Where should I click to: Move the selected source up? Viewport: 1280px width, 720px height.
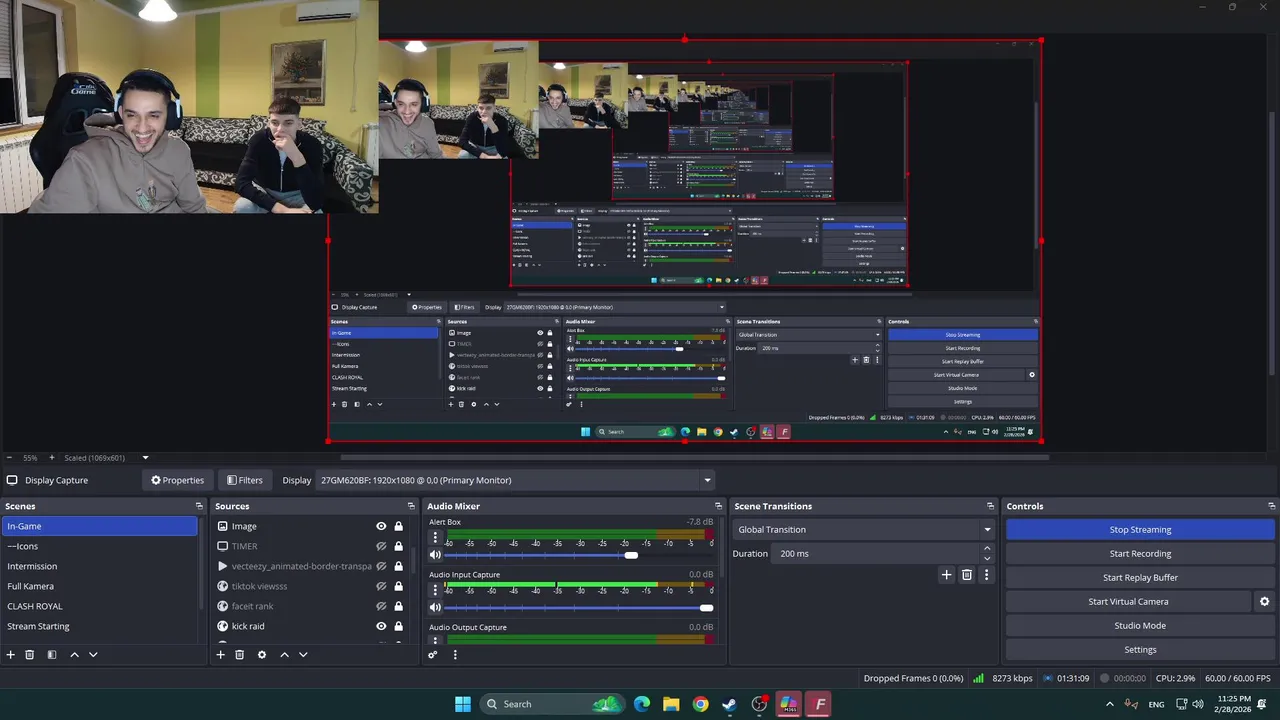pos(284,655)
